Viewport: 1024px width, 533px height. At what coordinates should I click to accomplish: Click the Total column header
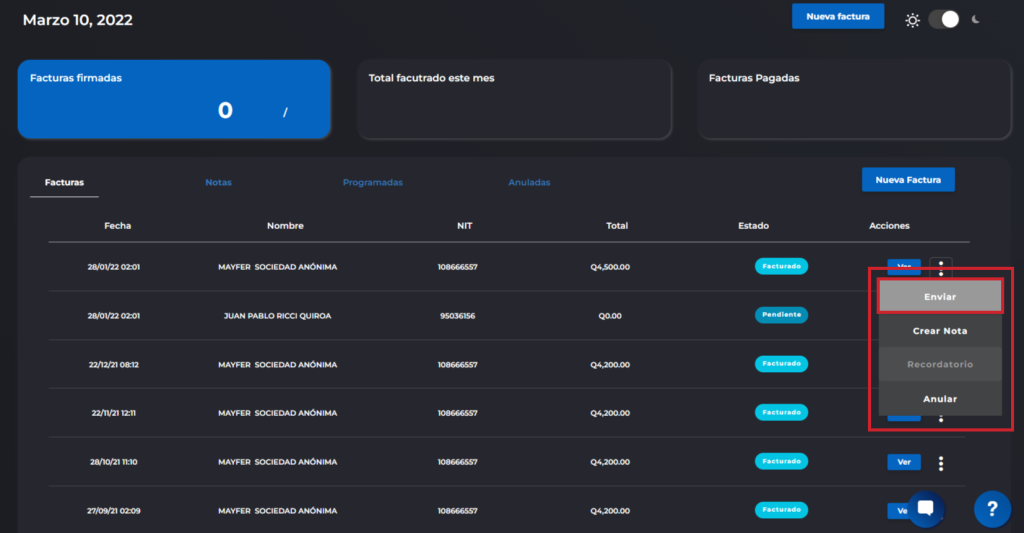click(617, 226)
